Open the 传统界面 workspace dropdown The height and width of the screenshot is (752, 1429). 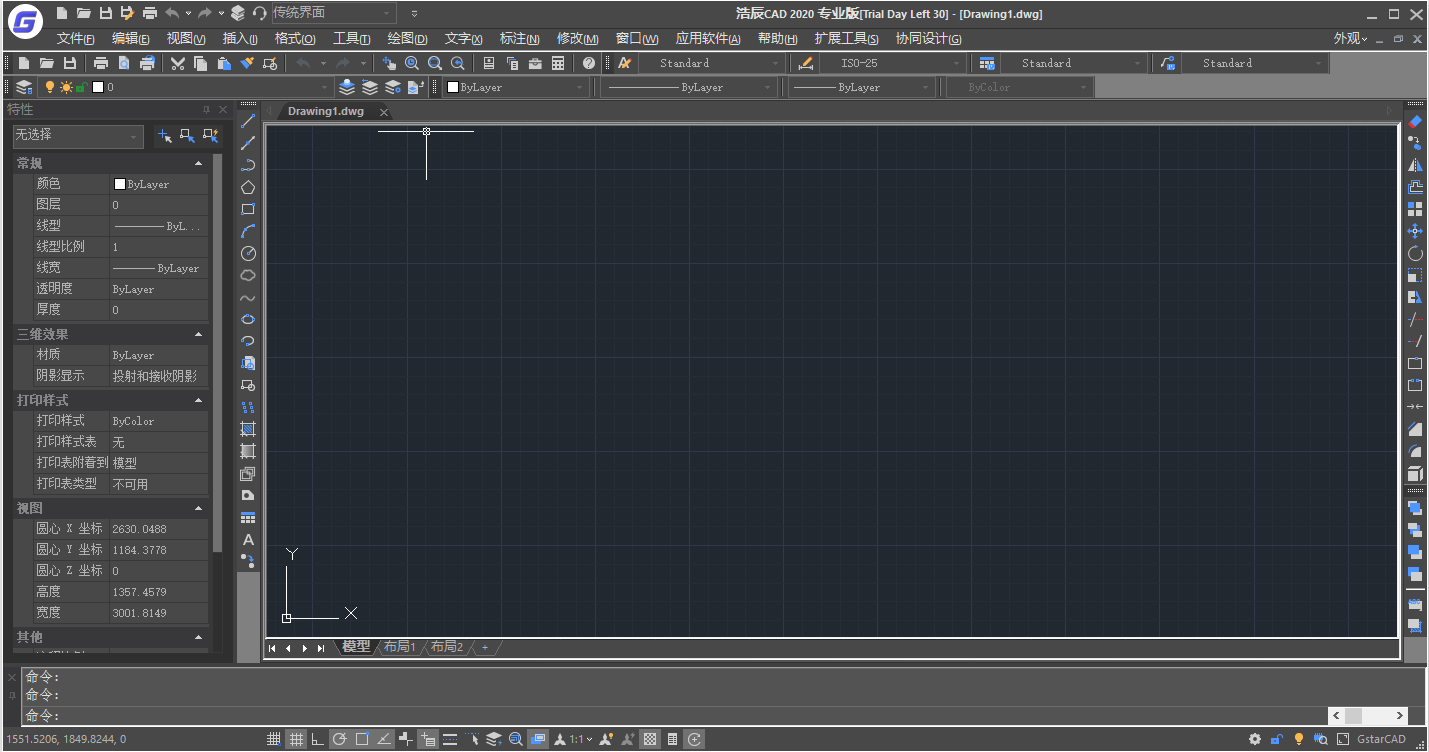[333, 13]
